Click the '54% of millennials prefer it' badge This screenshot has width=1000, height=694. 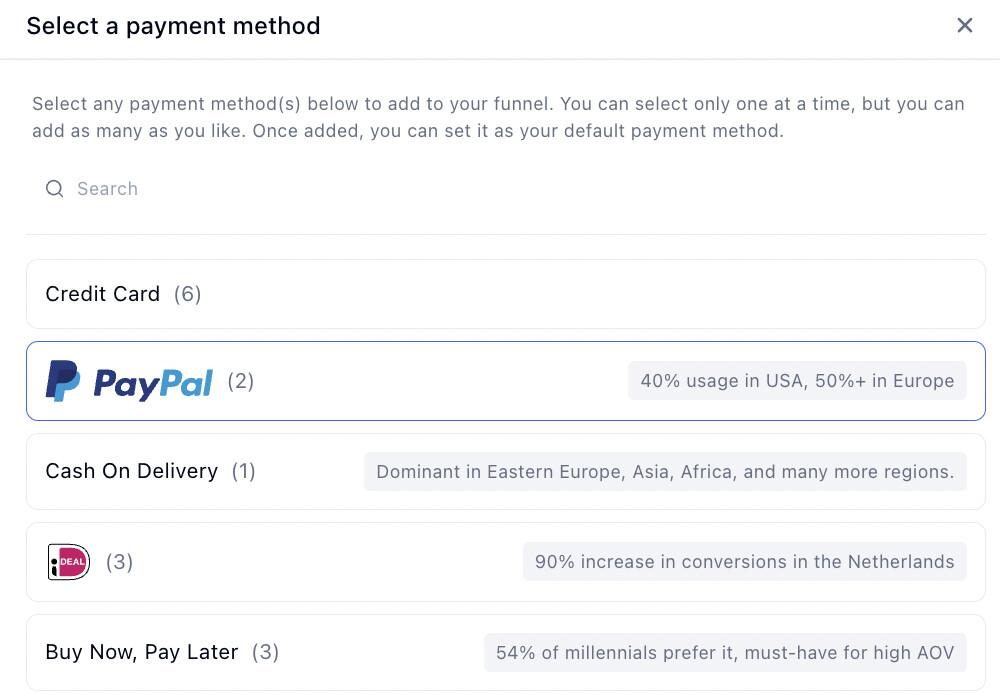[x=725, y=653]
